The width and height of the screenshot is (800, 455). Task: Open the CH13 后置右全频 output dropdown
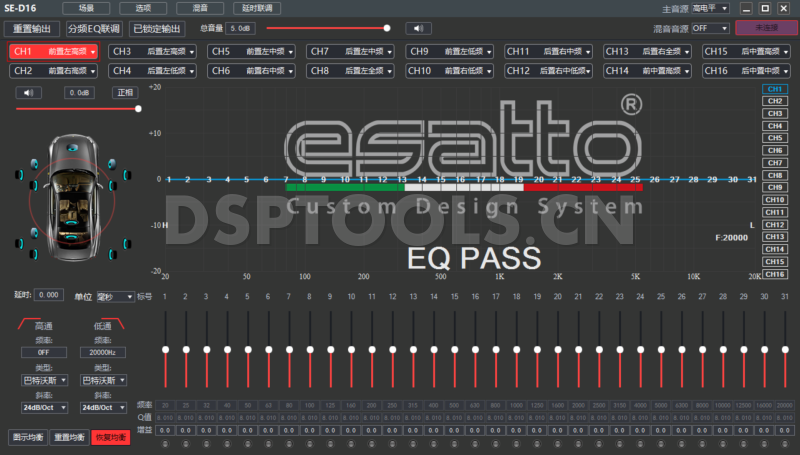(647, 52)
